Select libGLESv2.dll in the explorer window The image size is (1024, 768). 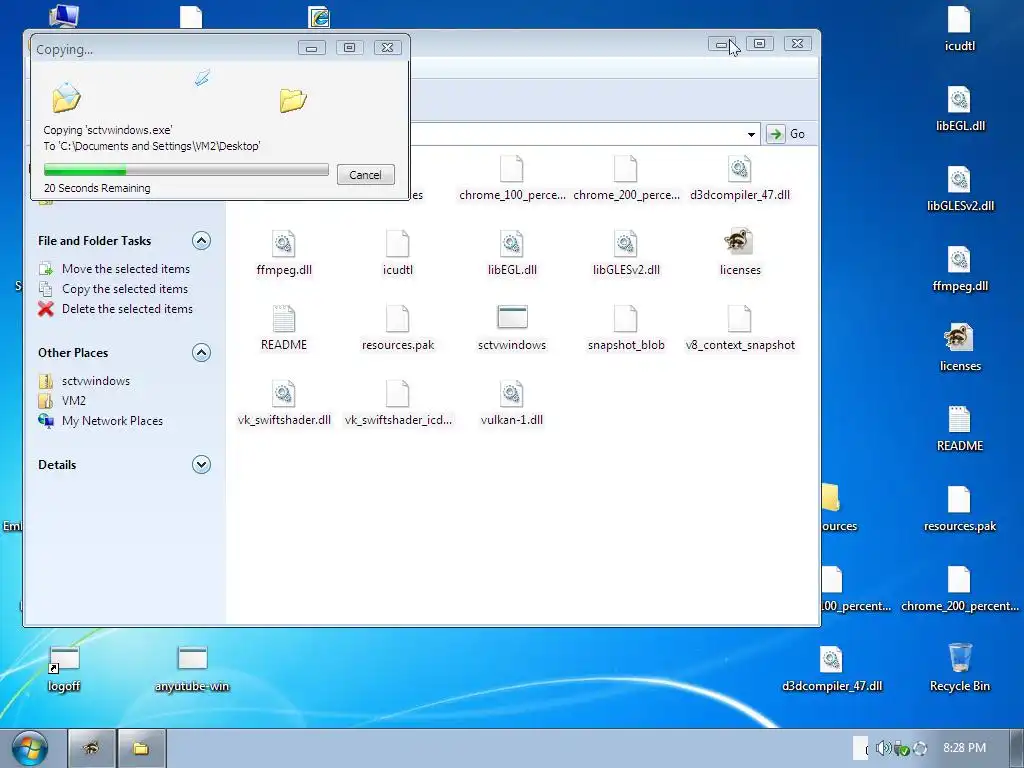pos(626,253)
